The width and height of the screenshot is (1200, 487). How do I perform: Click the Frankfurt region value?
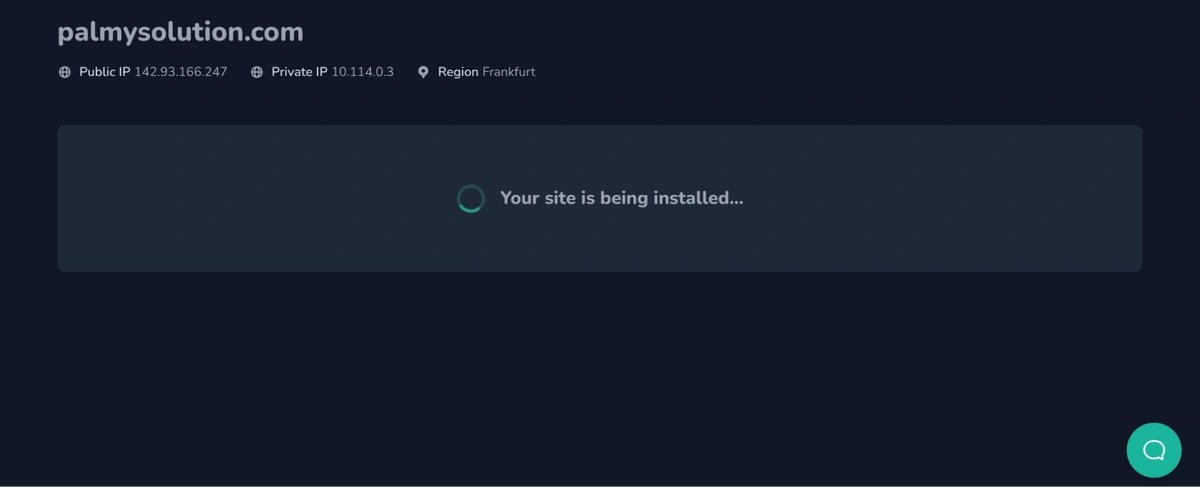coord(509,72)
